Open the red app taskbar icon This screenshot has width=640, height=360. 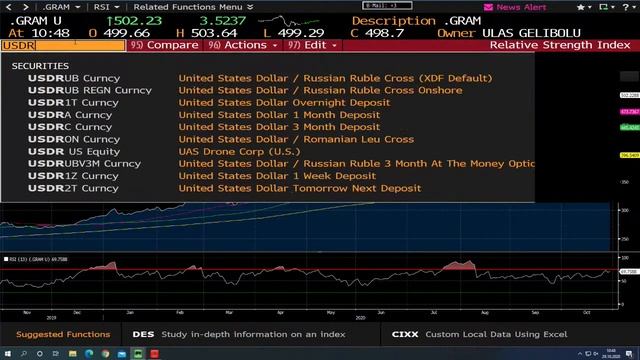point(154,354)
